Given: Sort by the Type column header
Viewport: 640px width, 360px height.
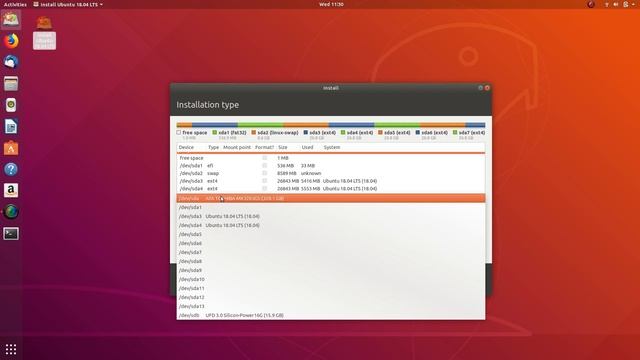Looking at the screenshot, I should pos(213,147).
